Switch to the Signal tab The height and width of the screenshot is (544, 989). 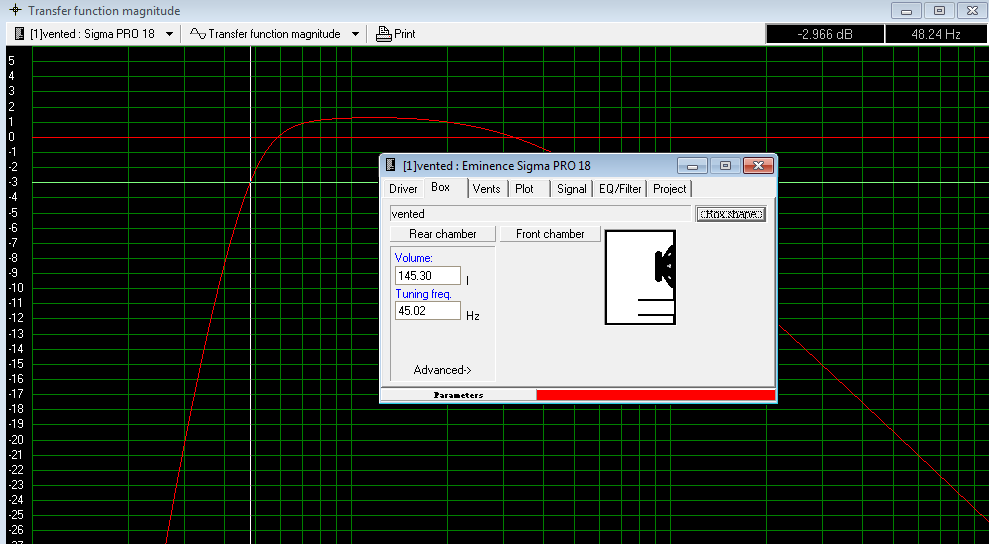[571, 189]
